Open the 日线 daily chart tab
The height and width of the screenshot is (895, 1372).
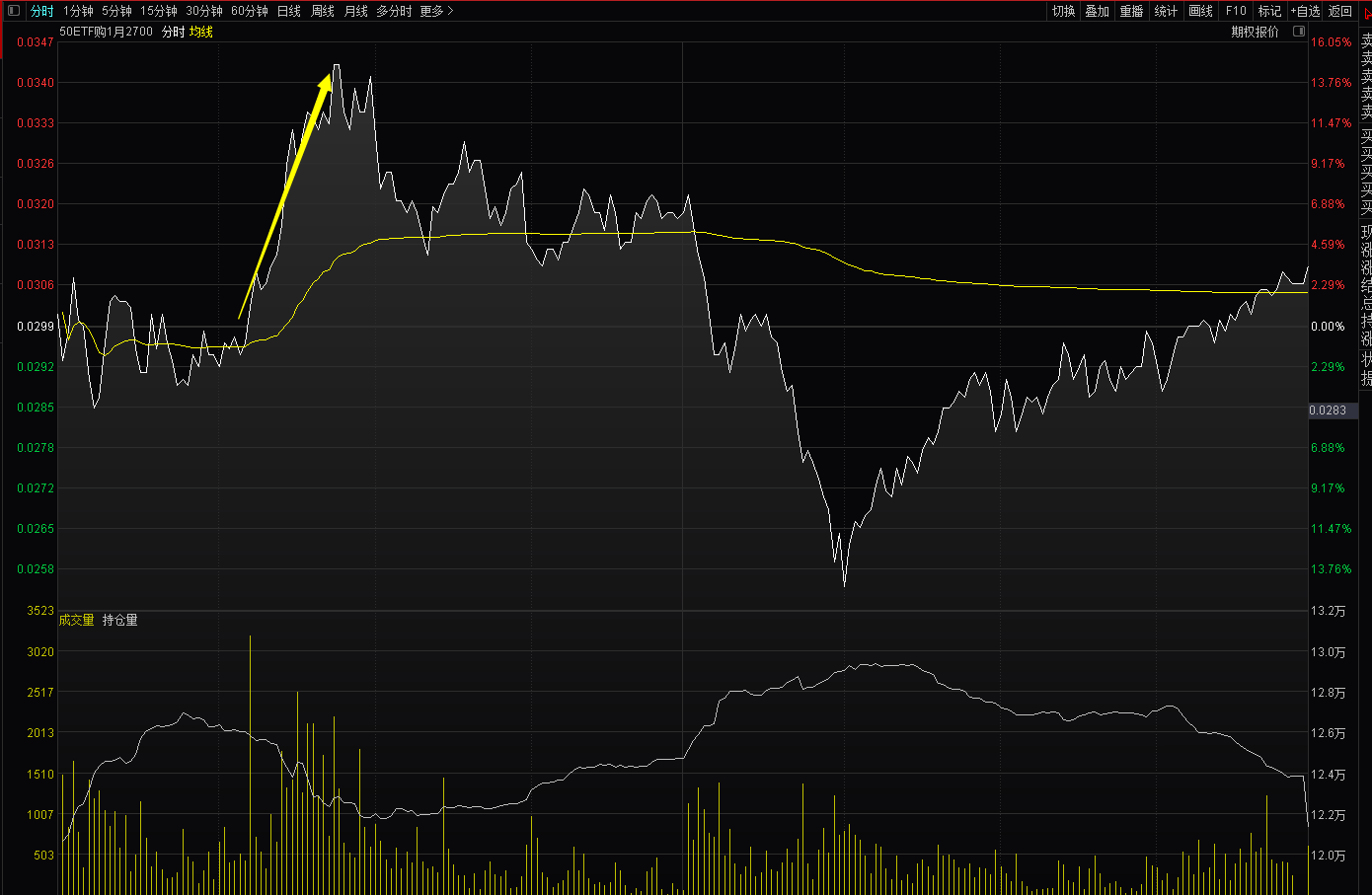[x=289, y=11]
